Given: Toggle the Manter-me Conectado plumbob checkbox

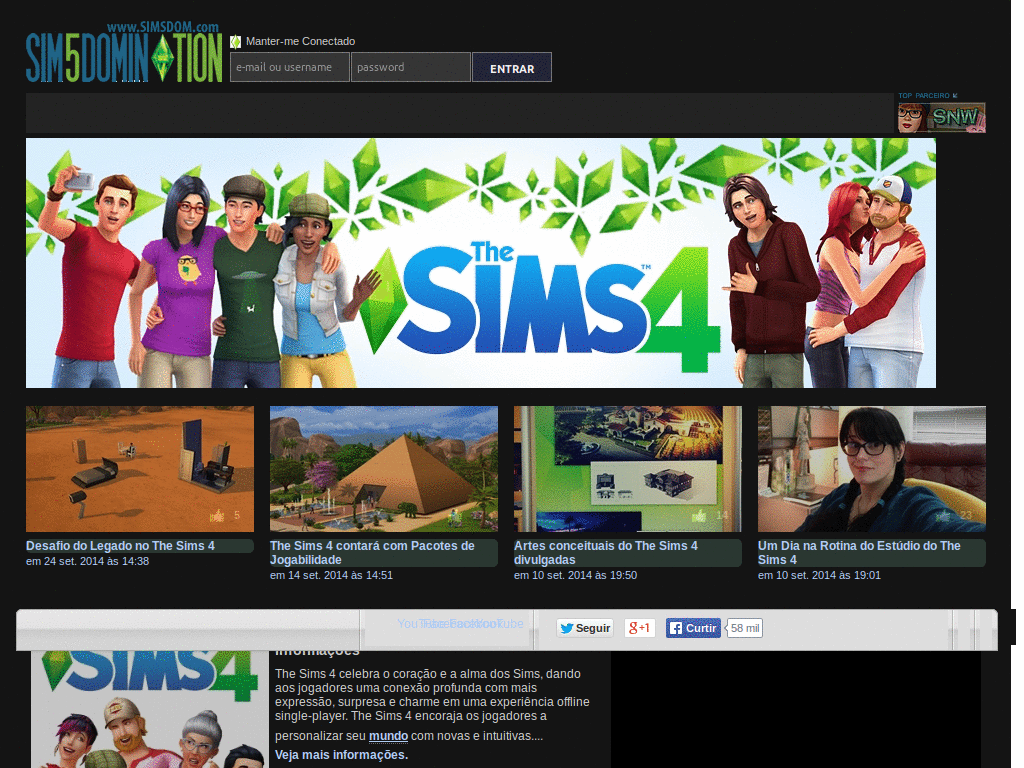Looking at the screenshot, I should (236, 42).
